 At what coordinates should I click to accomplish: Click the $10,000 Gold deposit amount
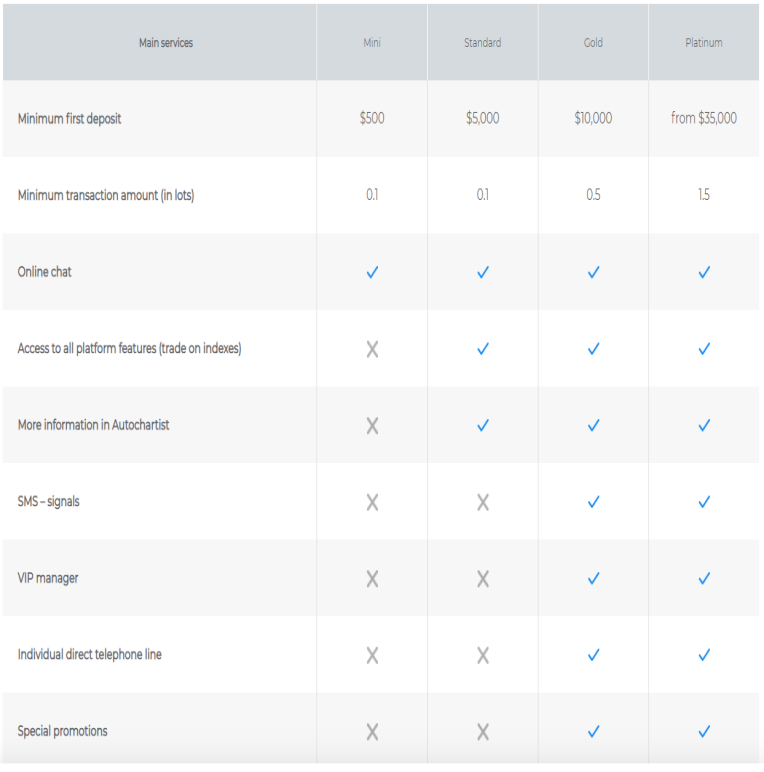593,118
